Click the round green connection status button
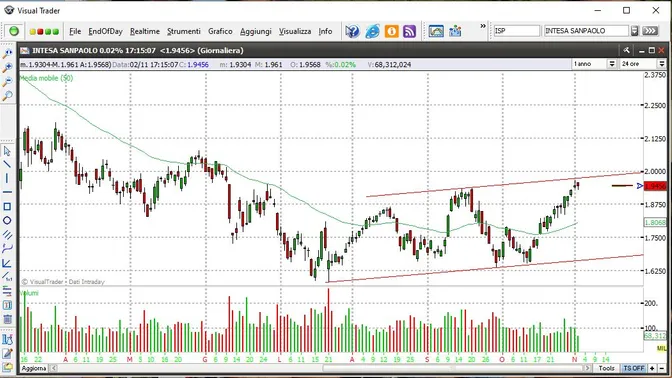This screenshot has height=378, width=672. (14, 31)
